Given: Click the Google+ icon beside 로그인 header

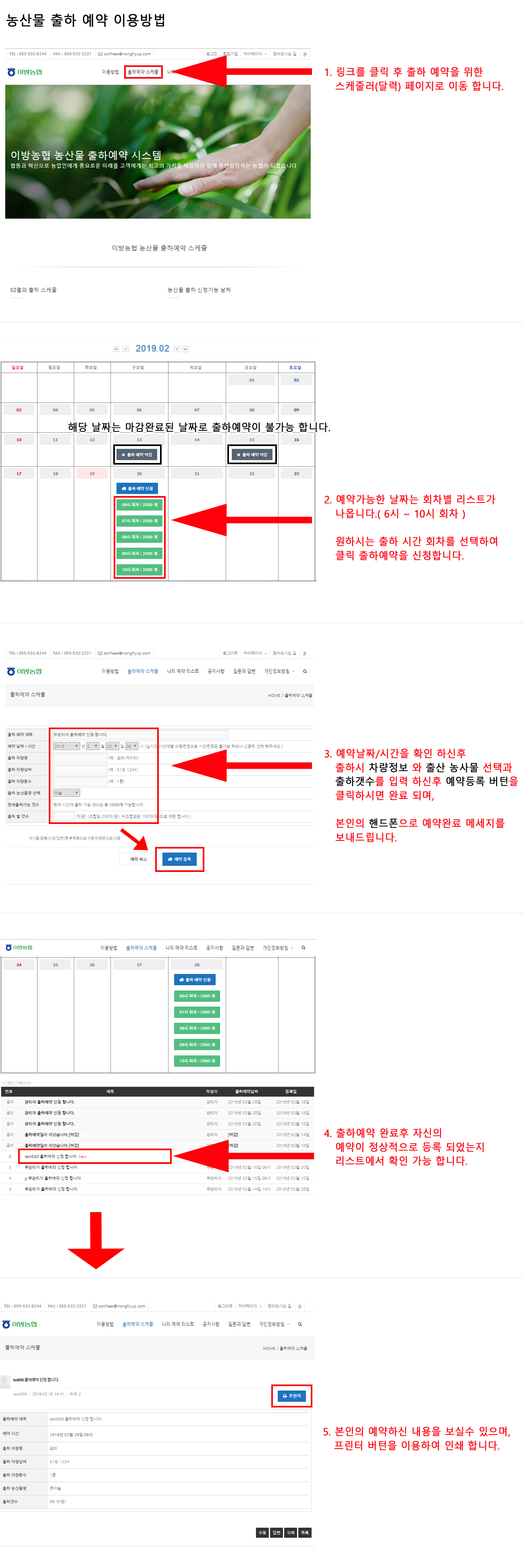Looking at the screenshot, I should (305, 54).
